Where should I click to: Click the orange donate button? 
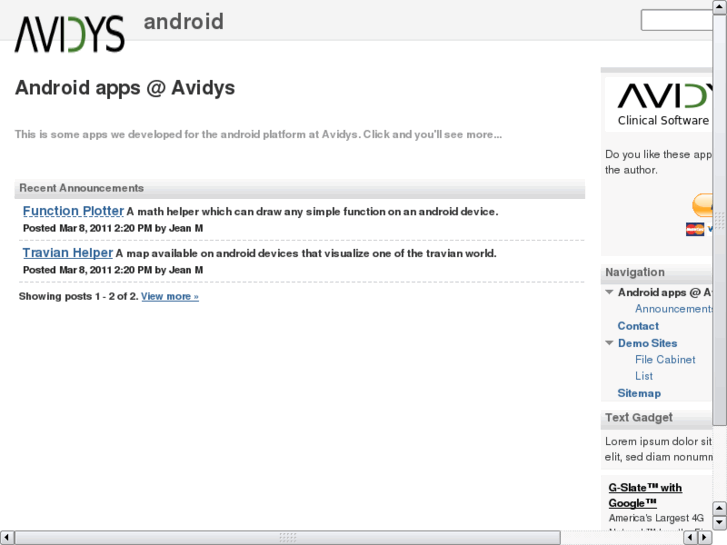click(702, 205)
